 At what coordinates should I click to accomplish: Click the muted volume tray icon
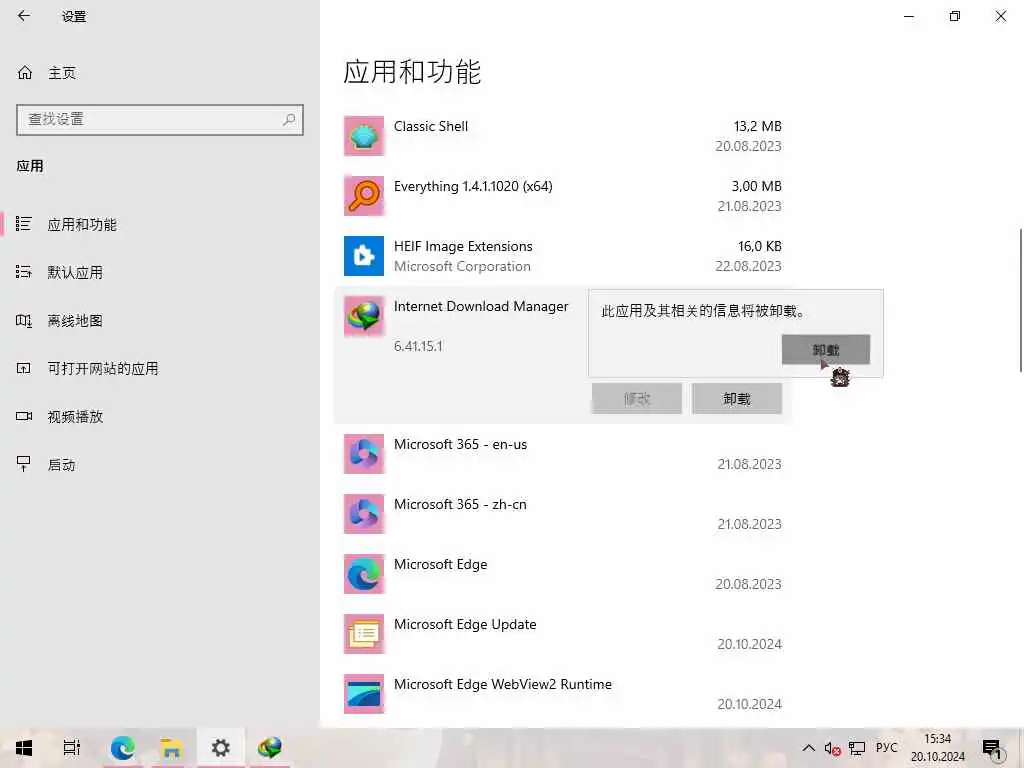832,748
